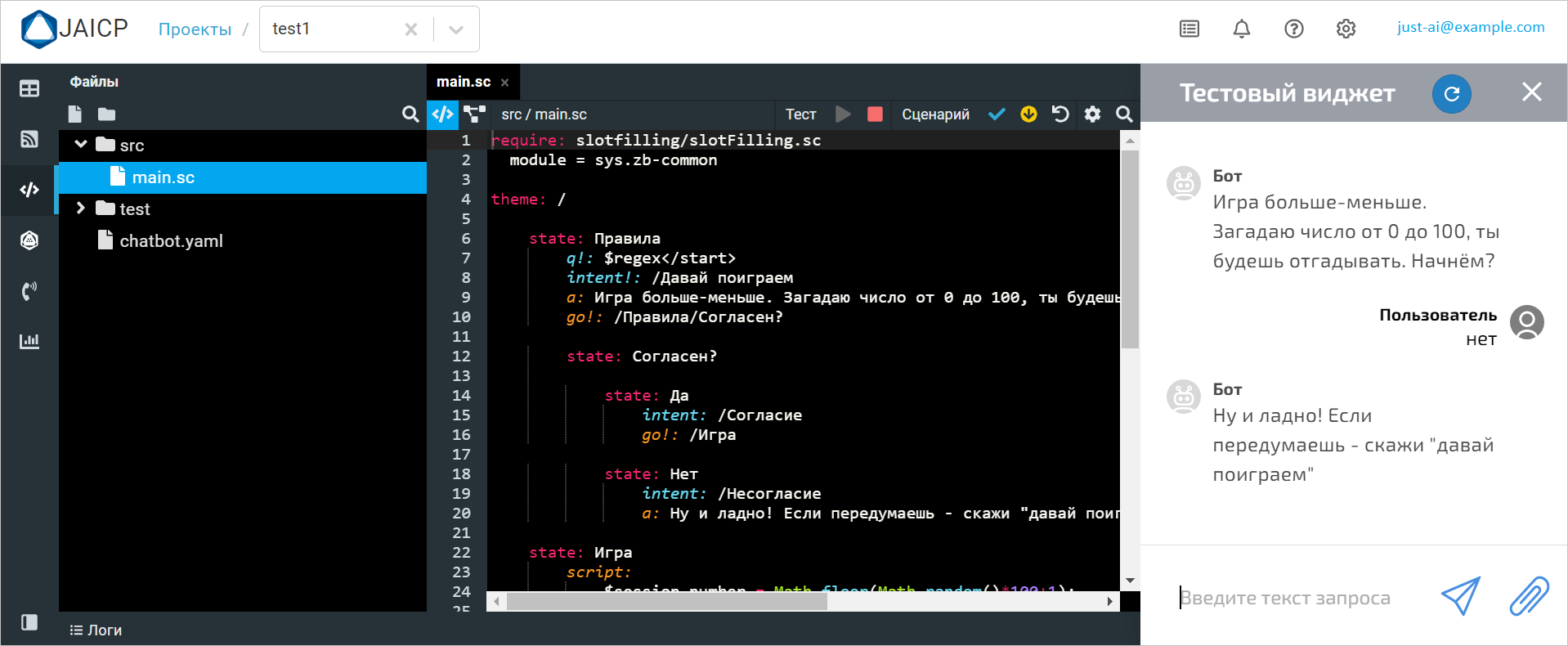Open the notifications bell
This screenshot has width=1568, height=646.
click(x=1241, y=29)
